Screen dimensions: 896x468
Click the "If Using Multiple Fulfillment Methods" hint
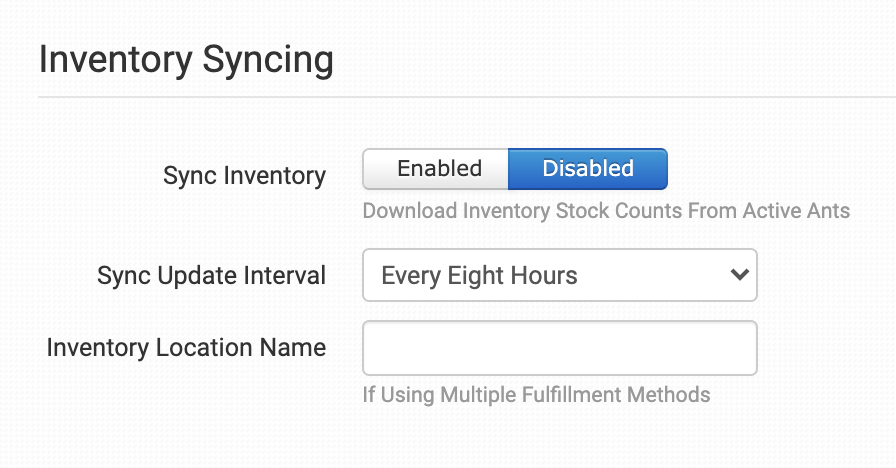(536, 394)
